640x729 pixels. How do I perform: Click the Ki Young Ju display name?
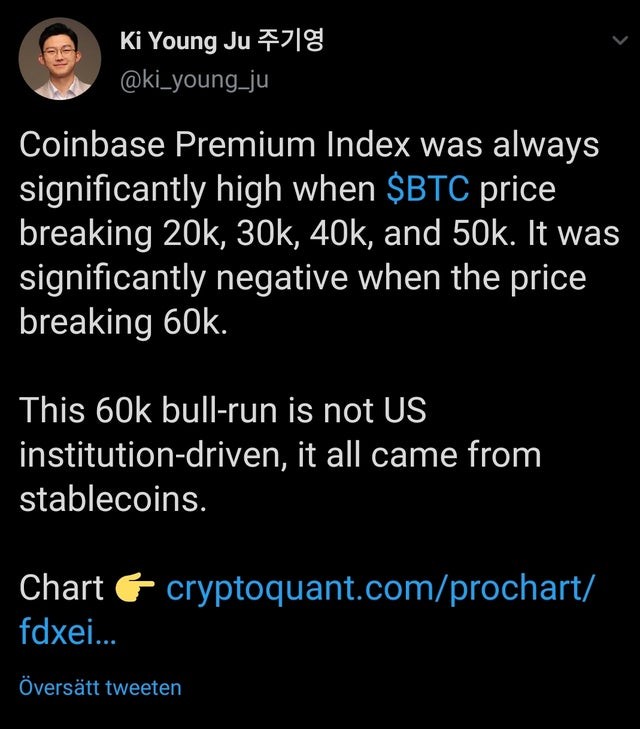(185, 41)
